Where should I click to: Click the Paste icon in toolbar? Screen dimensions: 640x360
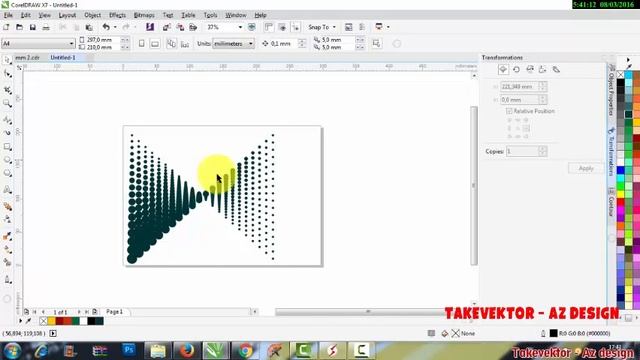(89, 27)
